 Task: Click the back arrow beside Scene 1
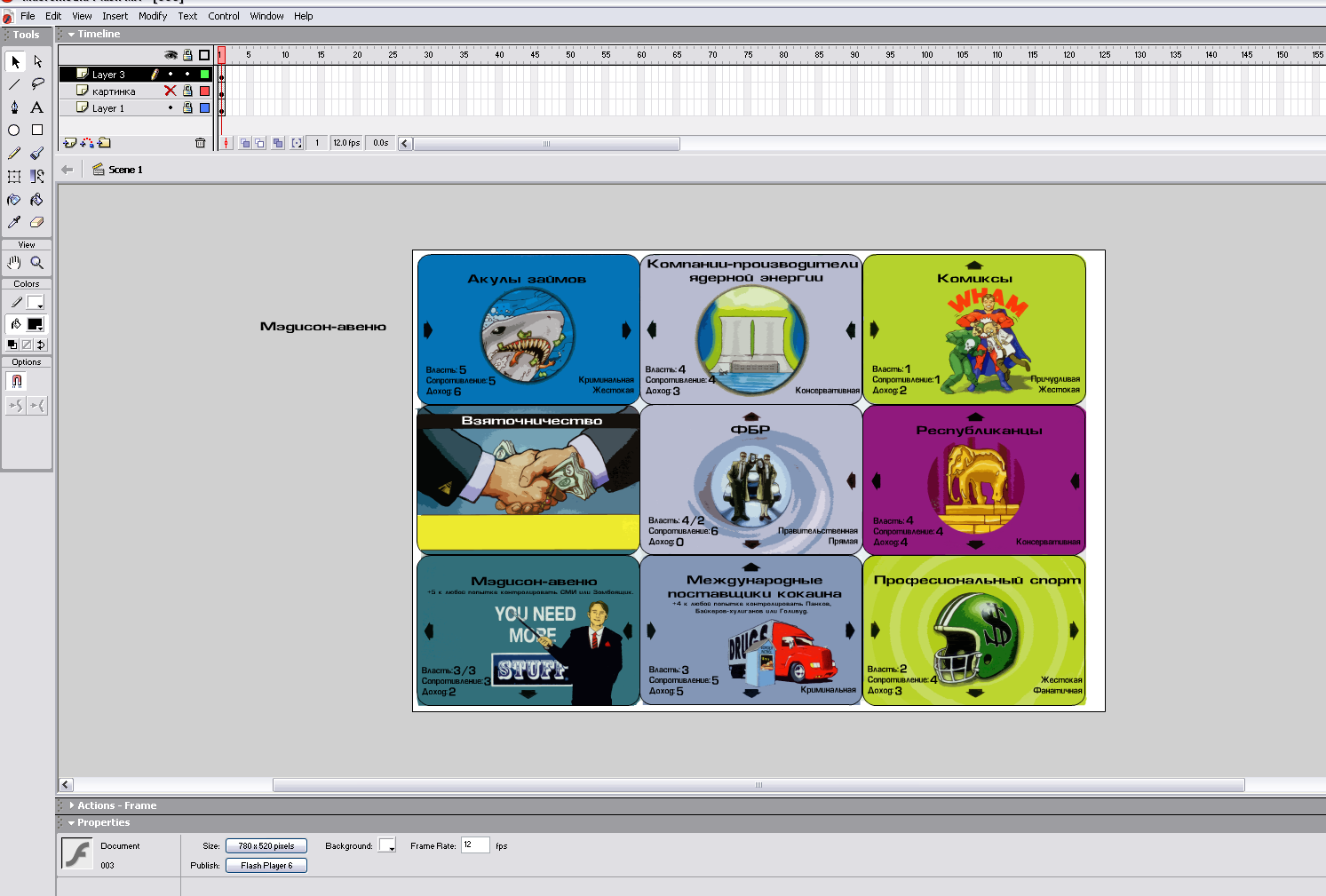pyautogui.click(x=67, y=170)
